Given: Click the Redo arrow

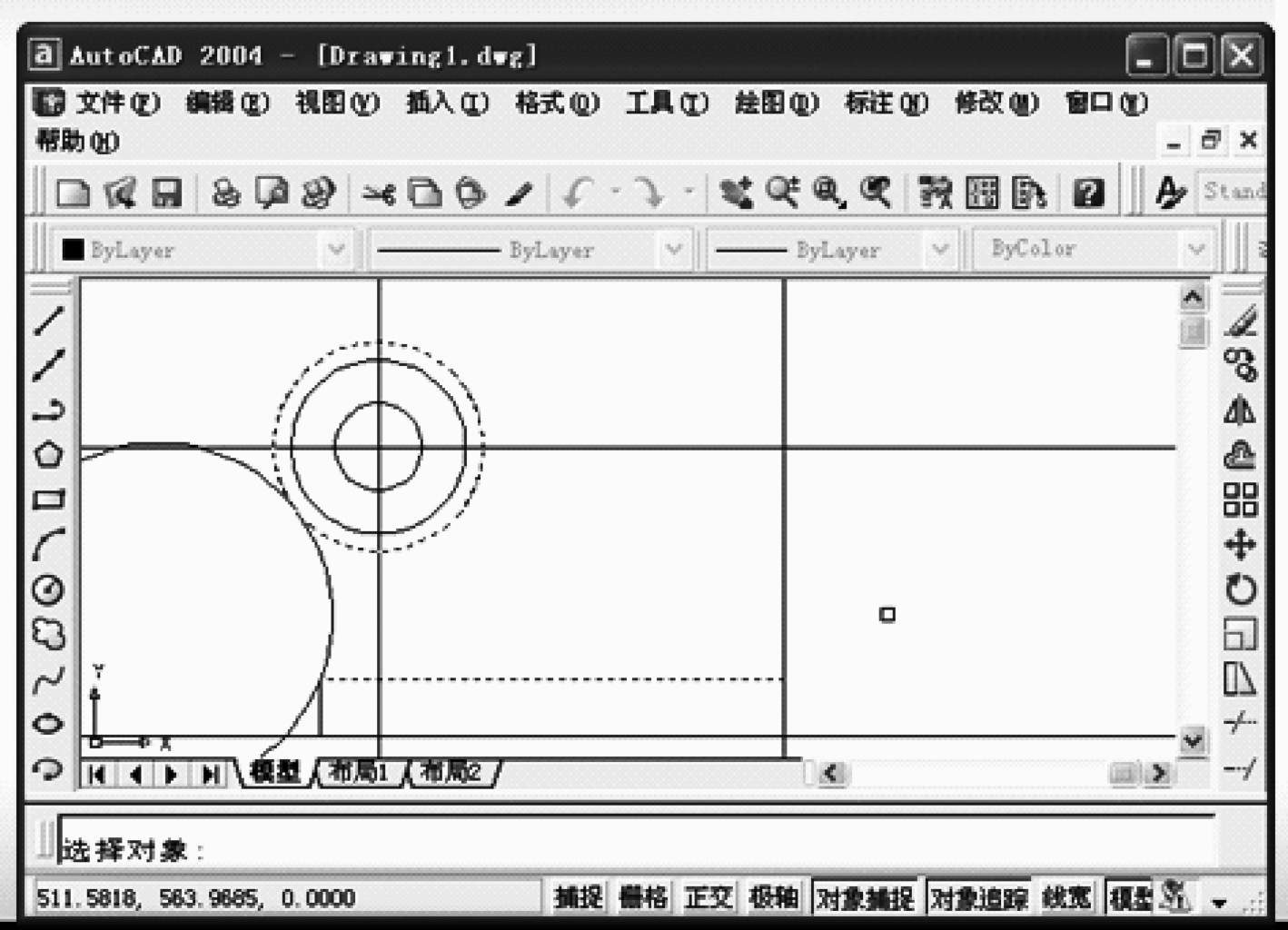Looking at the screenshot, I should [649, 193].
